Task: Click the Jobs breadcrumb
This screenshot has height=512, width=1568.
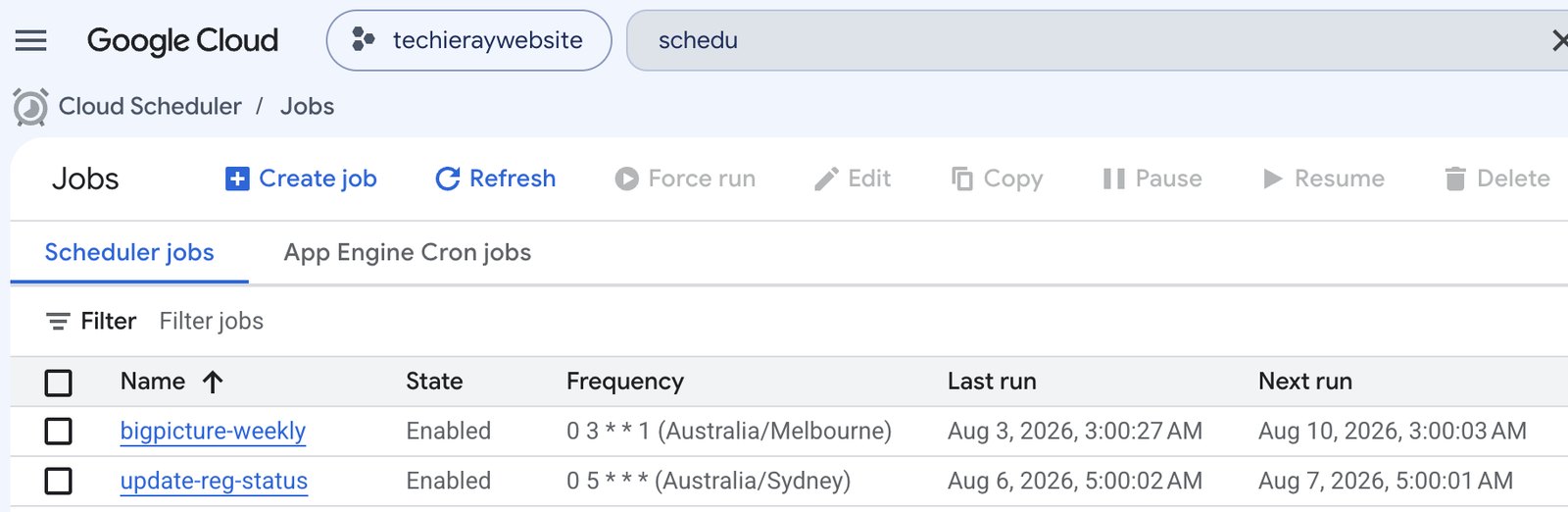Action: 307,106
